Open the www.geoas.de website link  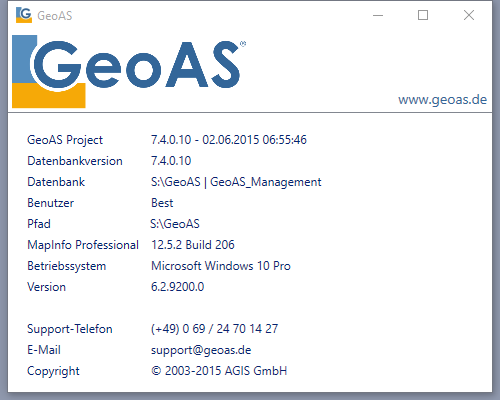pos(442,100)
